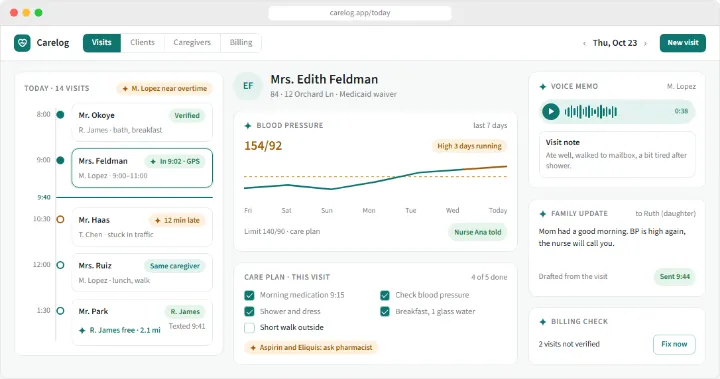Click the M. Lopez near overtime alert
The image size is (720, 379).
point(164,89)
